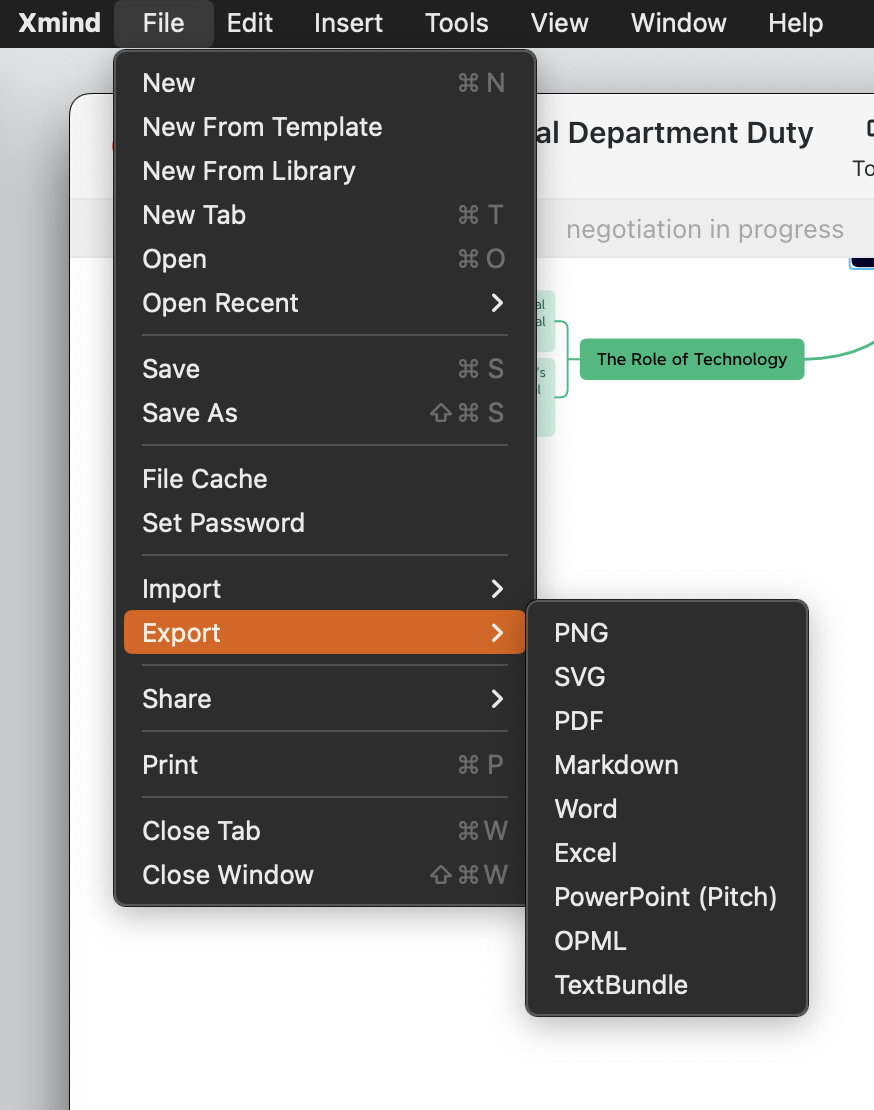
Task: Open the Insert menu
Action: pos(348,23)
